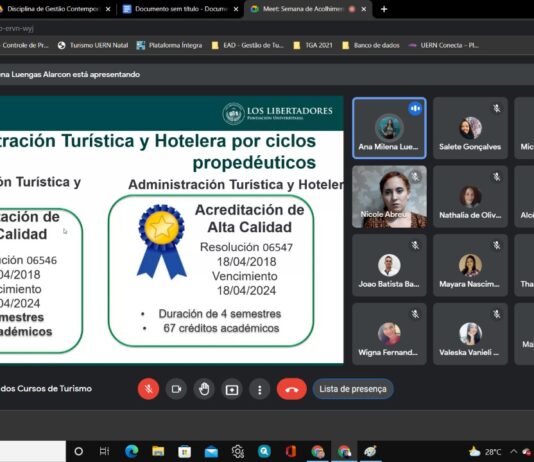The height and width of the screenshot is (462, 534).
Task: Click the blue ribbon award image on slide
Action: (161, 242)
